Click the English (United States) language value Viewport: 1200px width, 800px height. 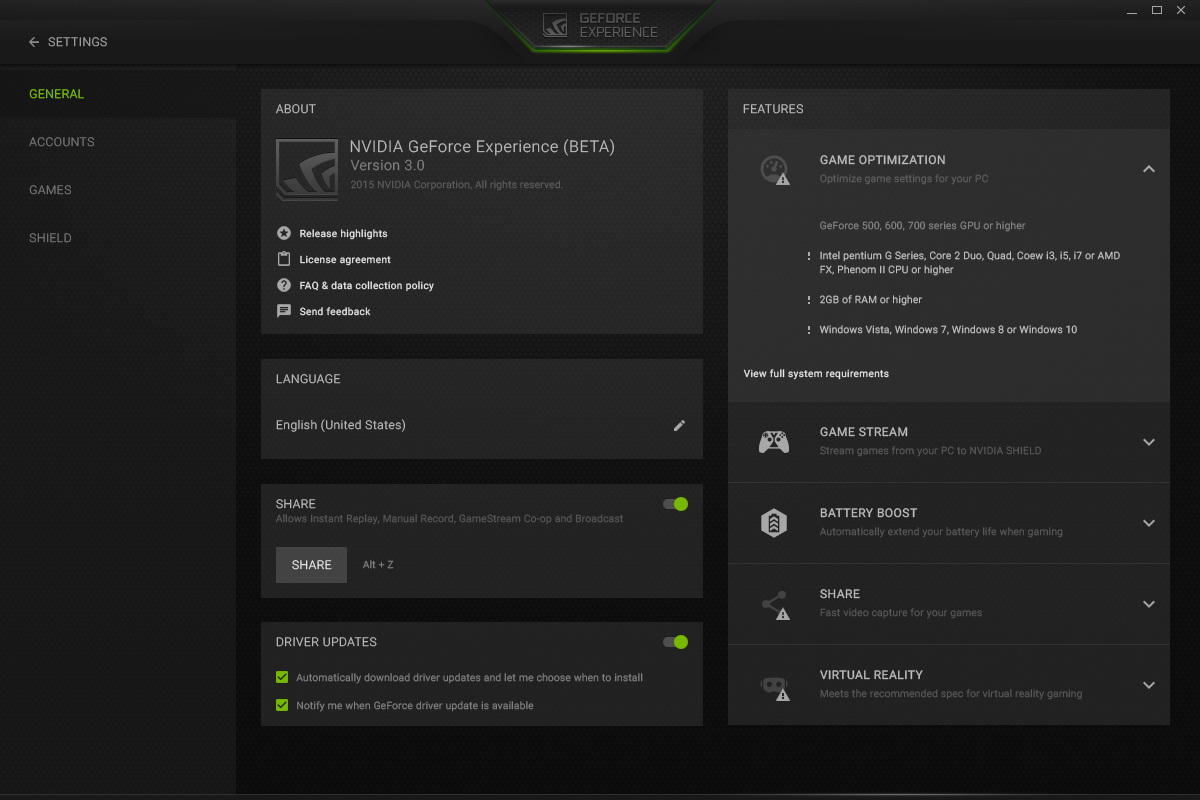tap(341, 425)
